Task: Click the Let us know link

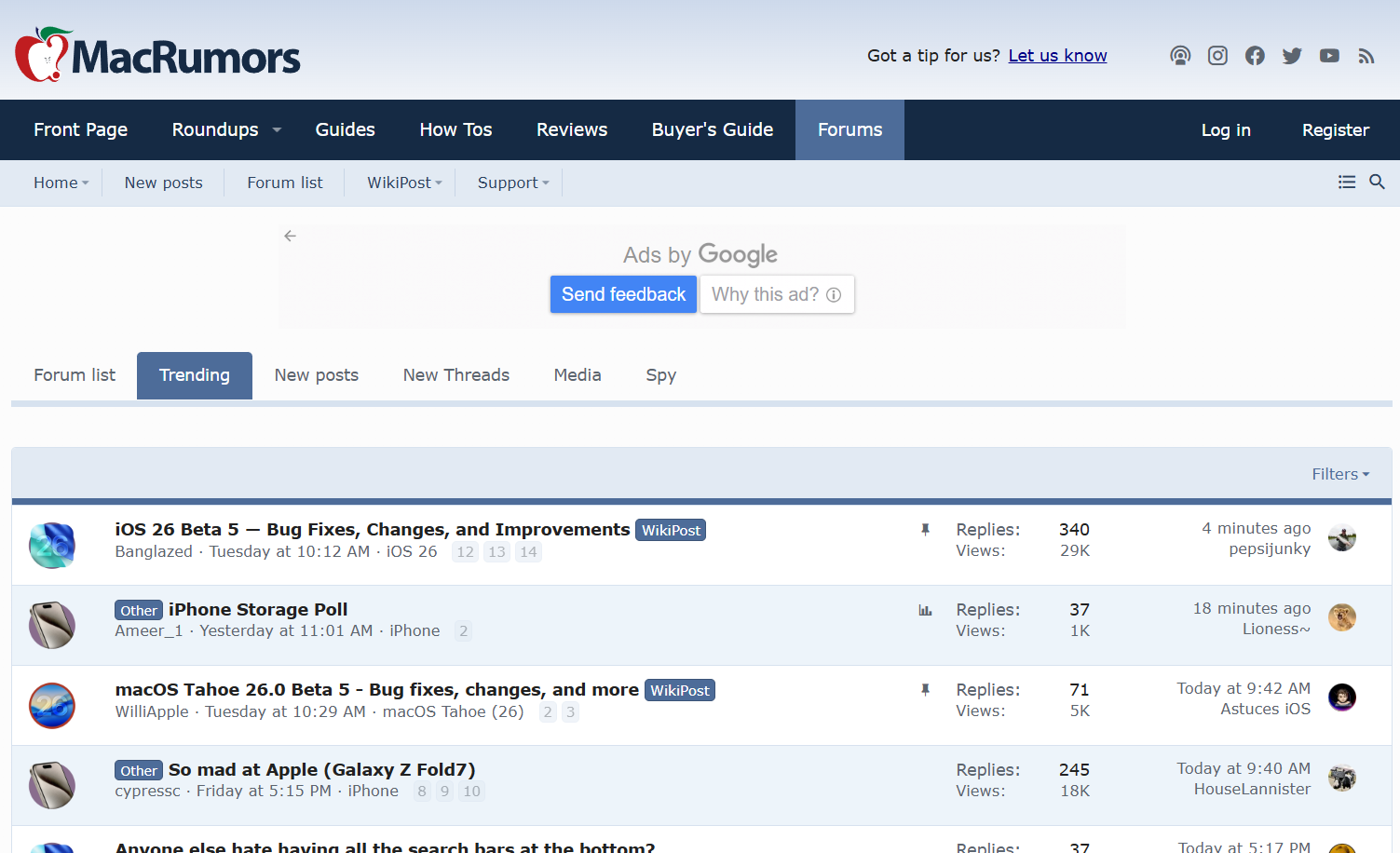Action: click(1058, 56)
